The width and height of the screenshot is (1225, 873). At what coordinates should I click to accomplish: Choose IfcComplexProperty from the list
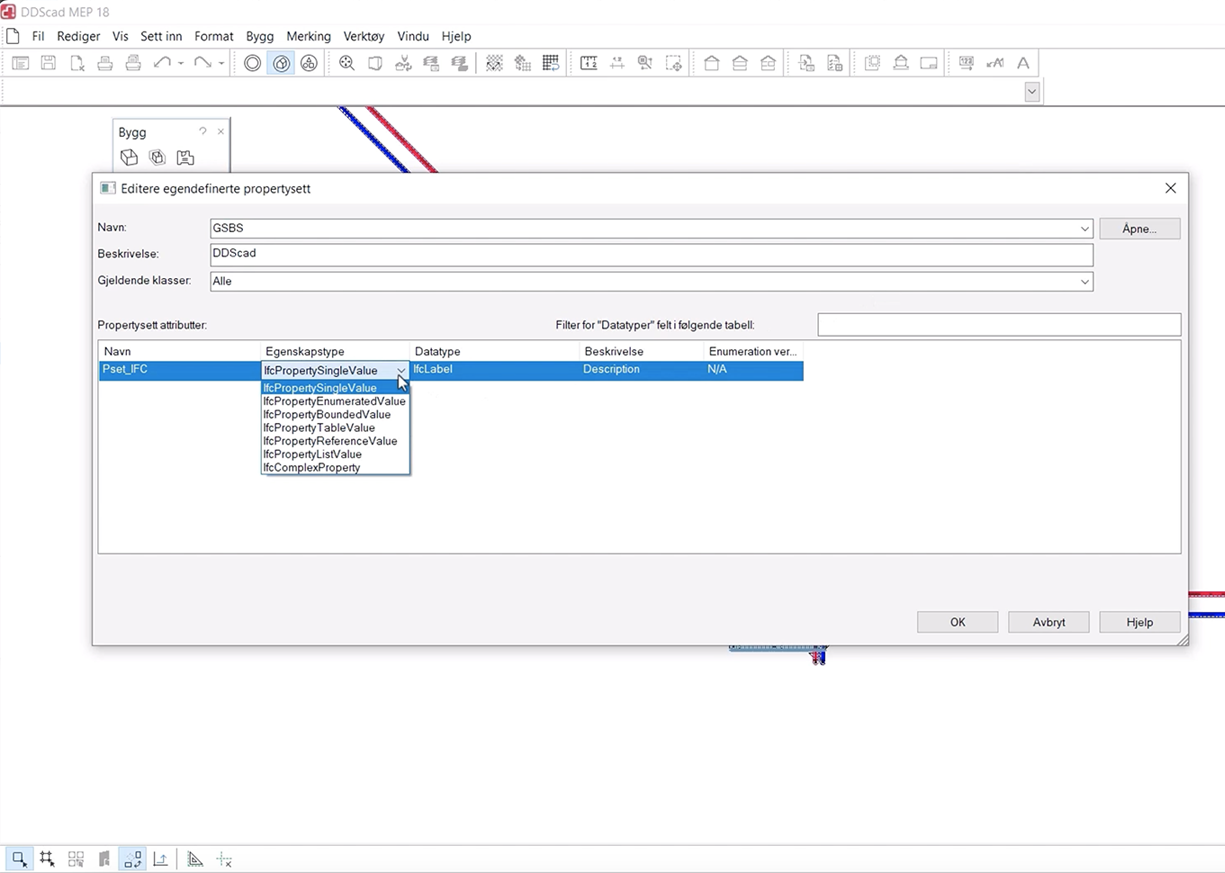click(335, 467)
